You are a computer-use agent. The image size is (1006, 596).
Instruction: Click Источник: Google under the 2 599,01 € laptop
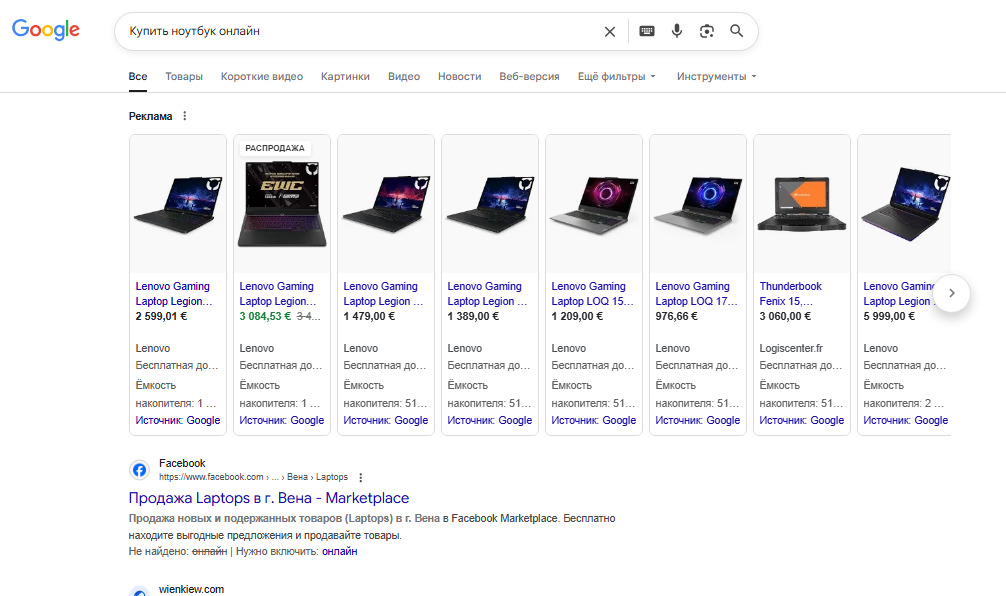click(178, 420)
